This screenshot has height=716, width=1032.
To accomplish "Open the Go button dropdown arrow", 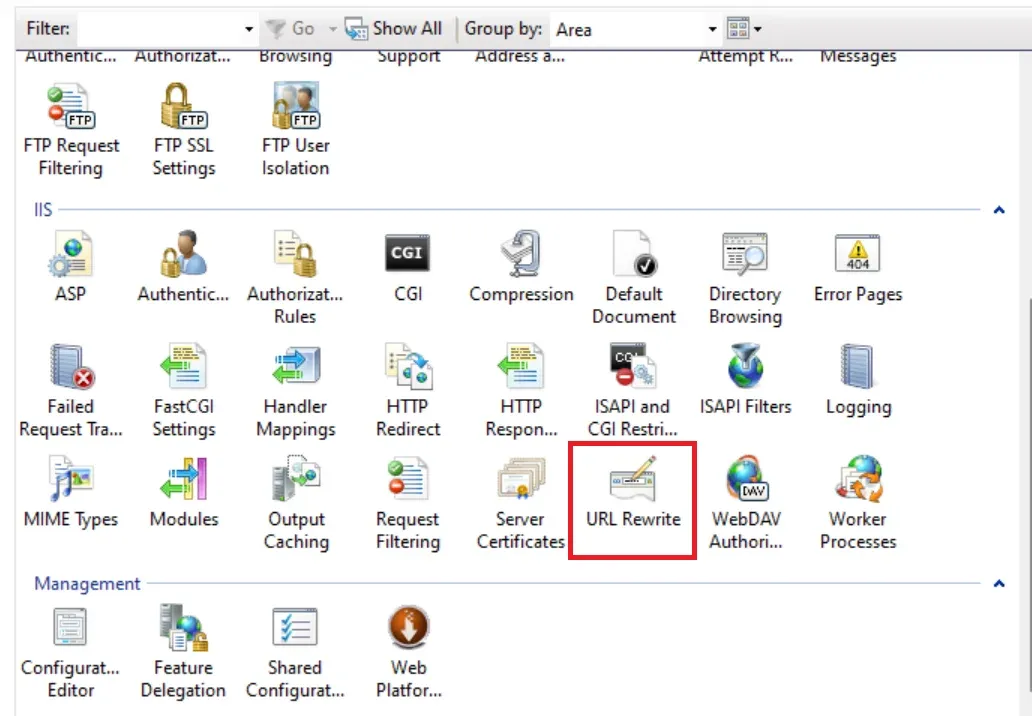I will coord(332,28).
